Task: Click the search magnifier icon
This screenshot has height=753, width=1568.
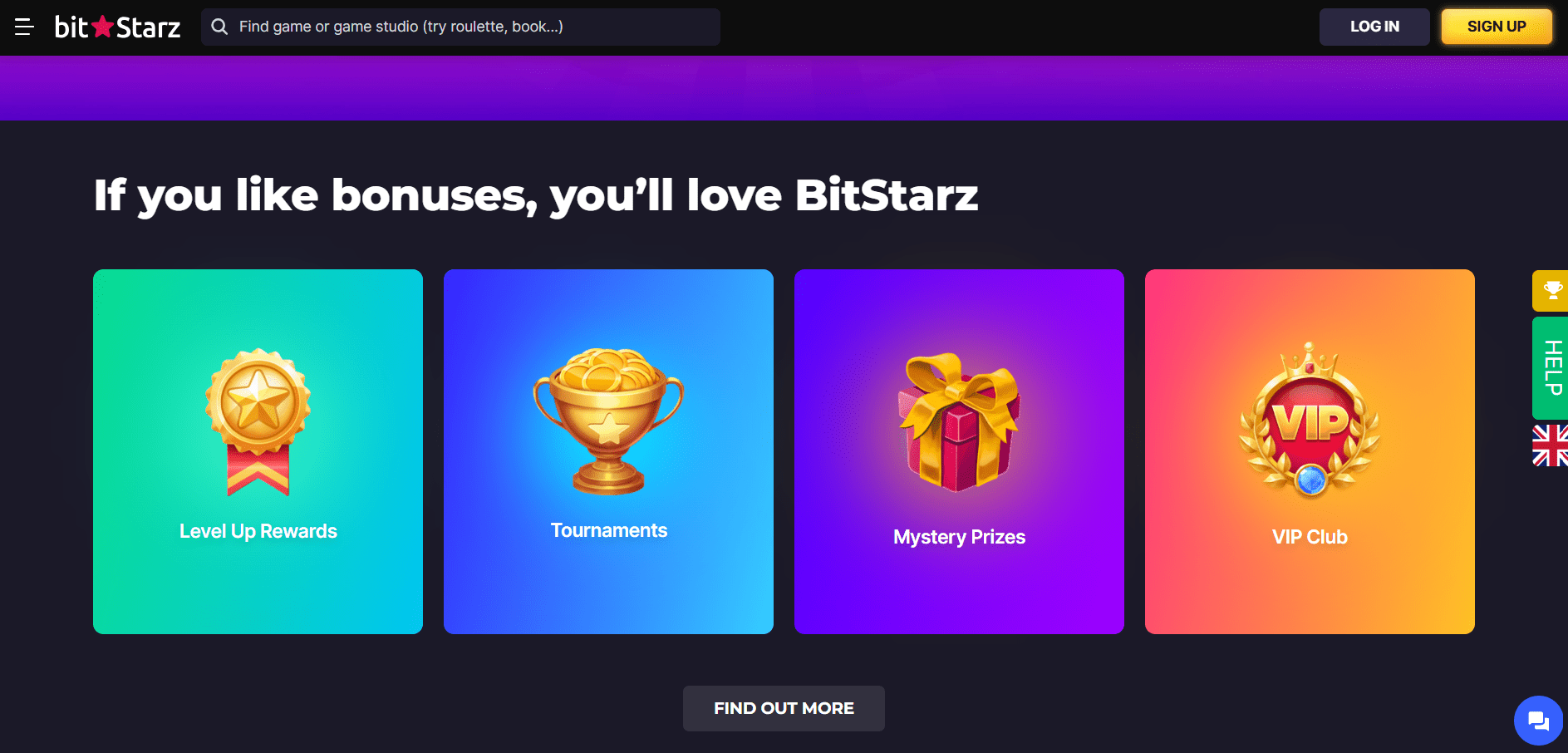Action: 219,27
